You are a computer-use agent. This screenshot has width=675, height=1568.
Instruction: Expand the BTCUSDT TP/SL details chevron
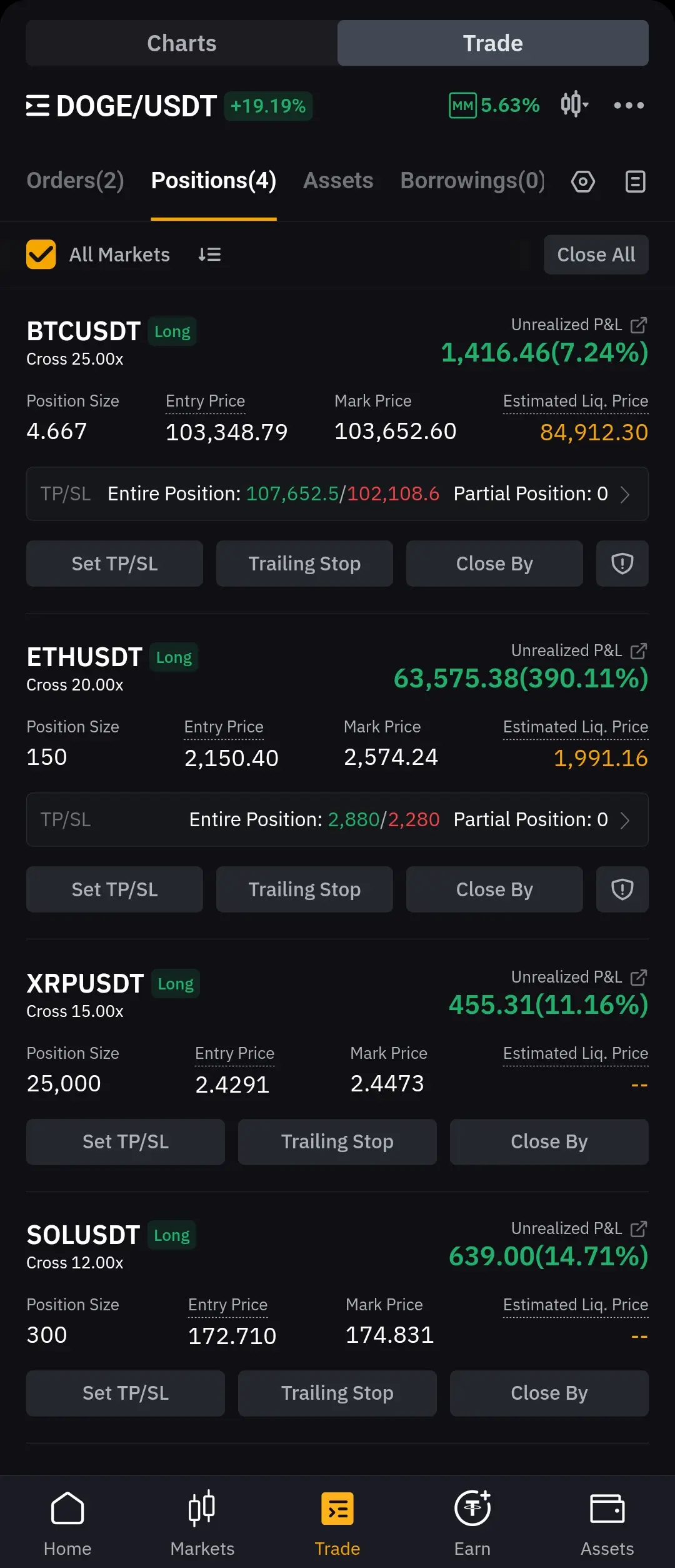pyautogui.click(x=624, y=494)
